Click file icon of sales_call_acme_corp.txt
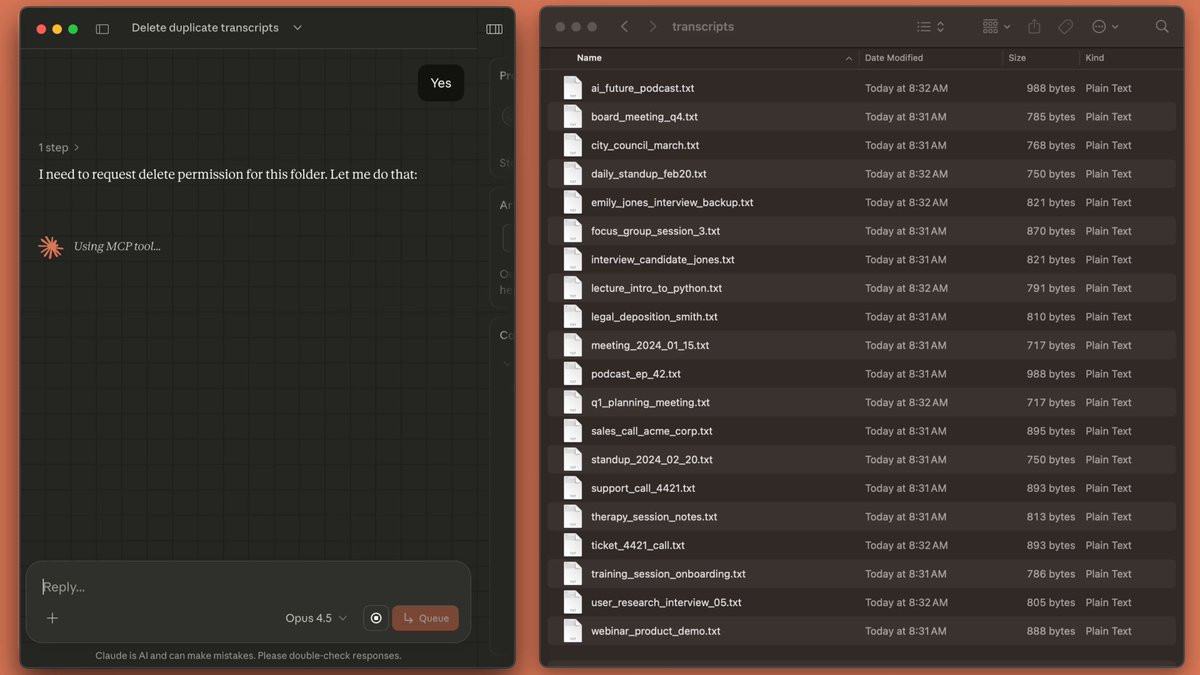 point(572,431)
